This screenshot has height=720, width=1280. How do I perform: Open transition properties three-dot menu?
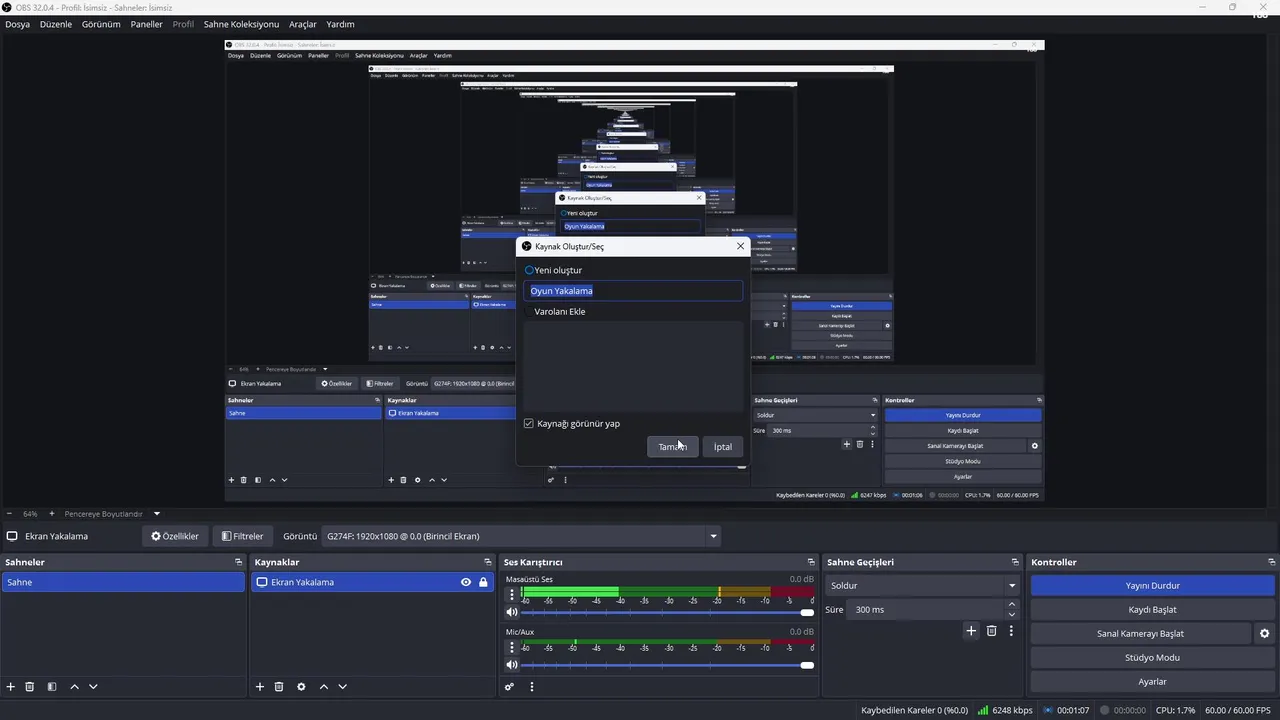1011,631
